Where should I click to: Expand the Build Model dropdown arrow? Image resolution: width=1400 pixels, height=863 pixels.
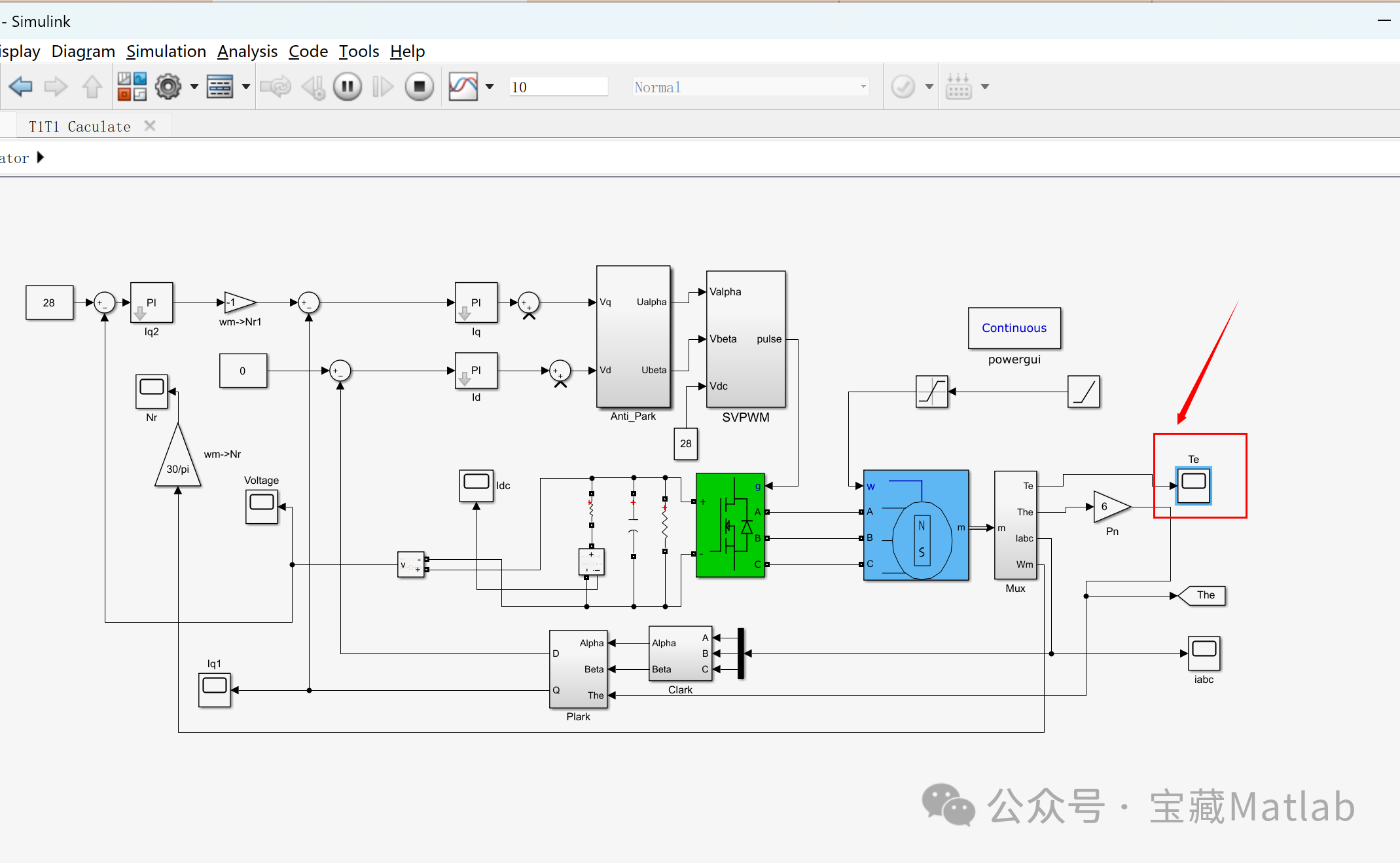(x=985, y=86)
